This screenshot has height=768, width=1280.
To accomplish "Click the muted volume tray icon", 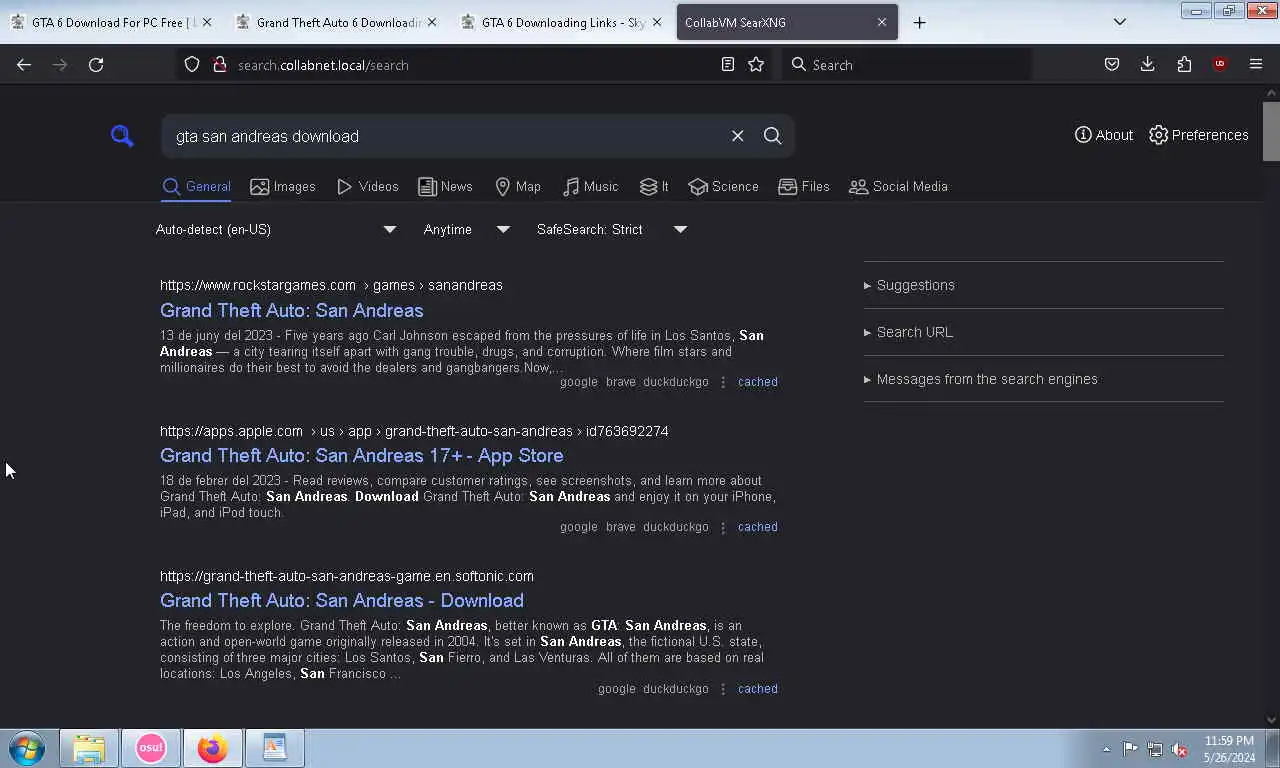I will coord(1179,749).
